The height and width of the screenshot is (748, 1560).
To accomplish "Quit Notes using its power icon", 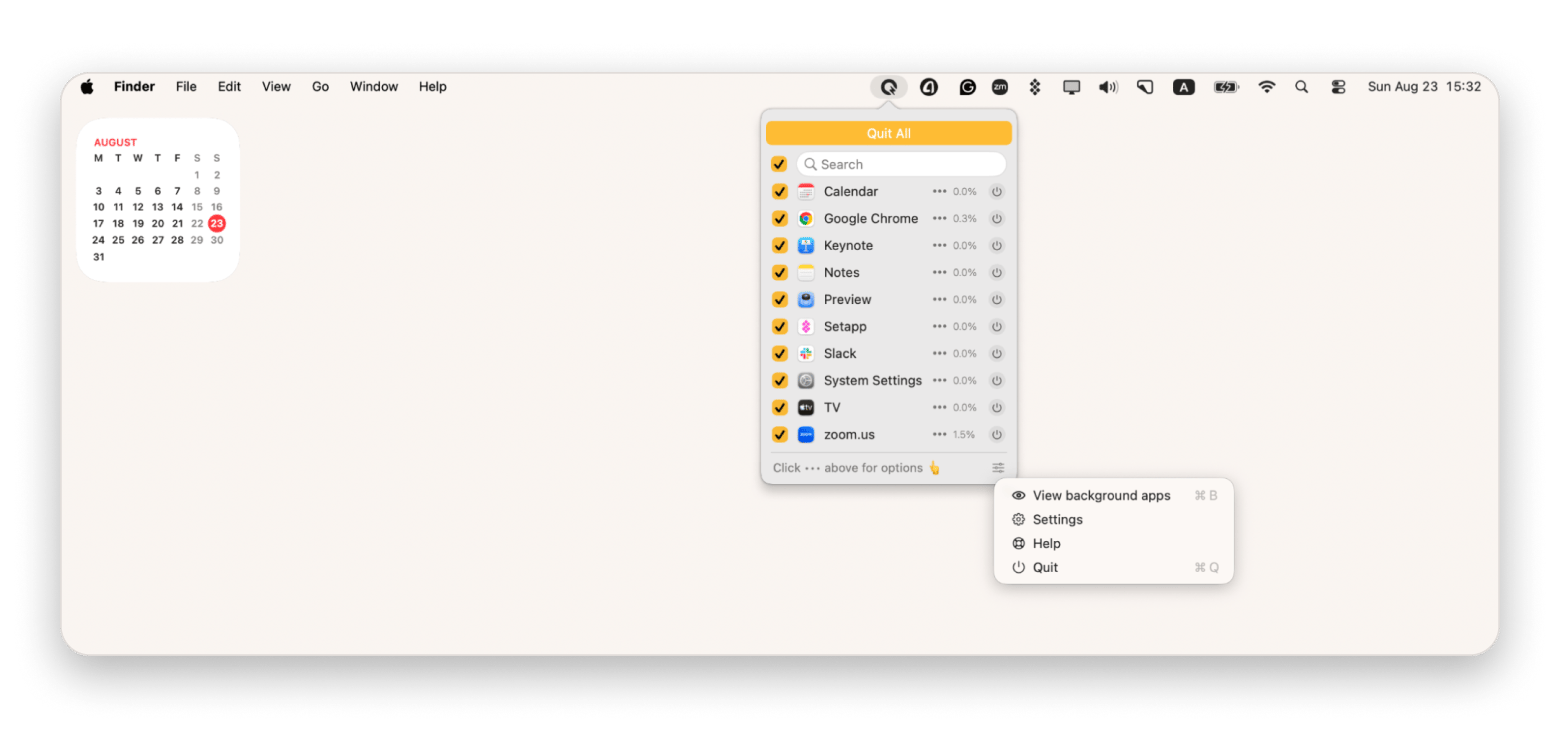I will [996, 273].
